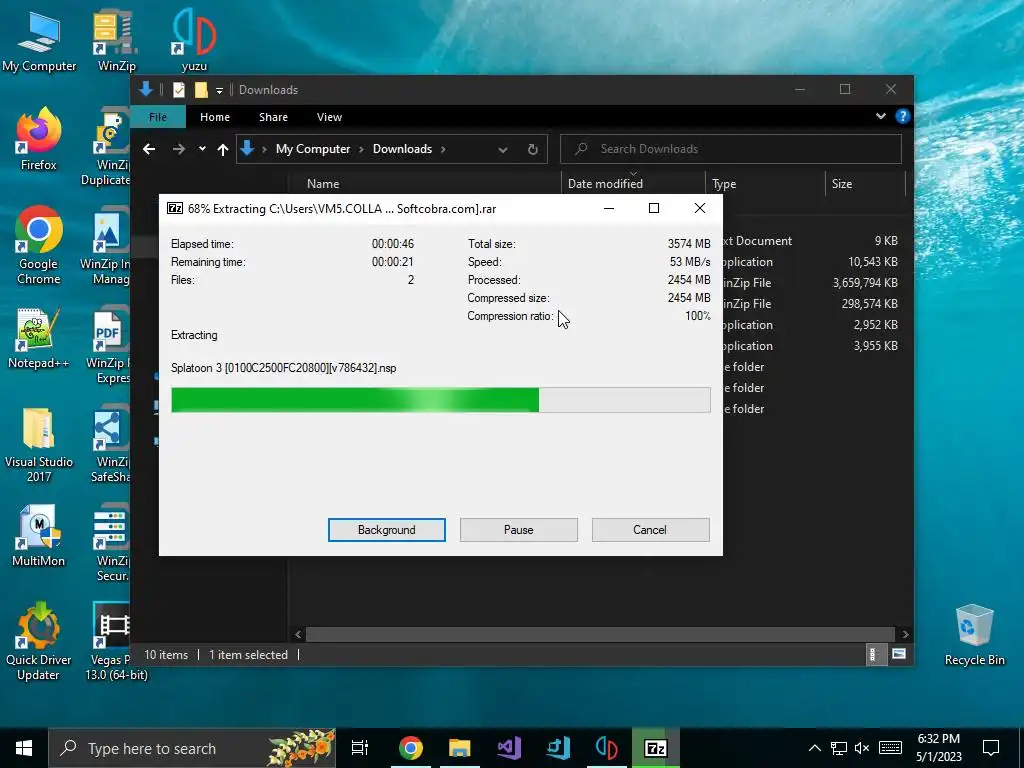The image size is (1024, 768).
Task: Expand the chevron after My Computer in path
Action: [361, 149]
